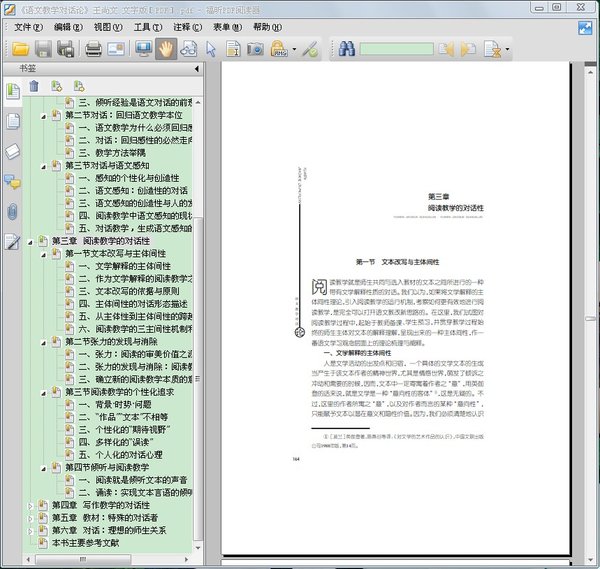Viewport: 600px width, 569px height.
Task: Delete bookmark using the trash icon
Action: [34, 86]
